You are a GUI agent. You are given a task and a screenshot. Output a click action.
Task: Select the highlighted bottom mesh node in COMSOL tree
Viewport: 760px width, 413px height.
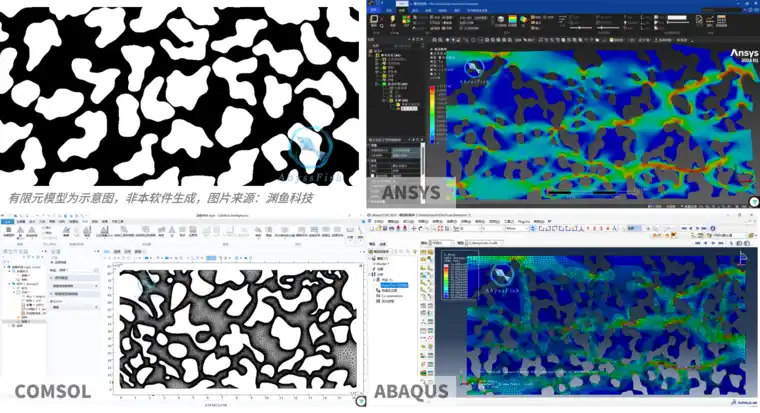pyautogui.click(x=25, y=322)
